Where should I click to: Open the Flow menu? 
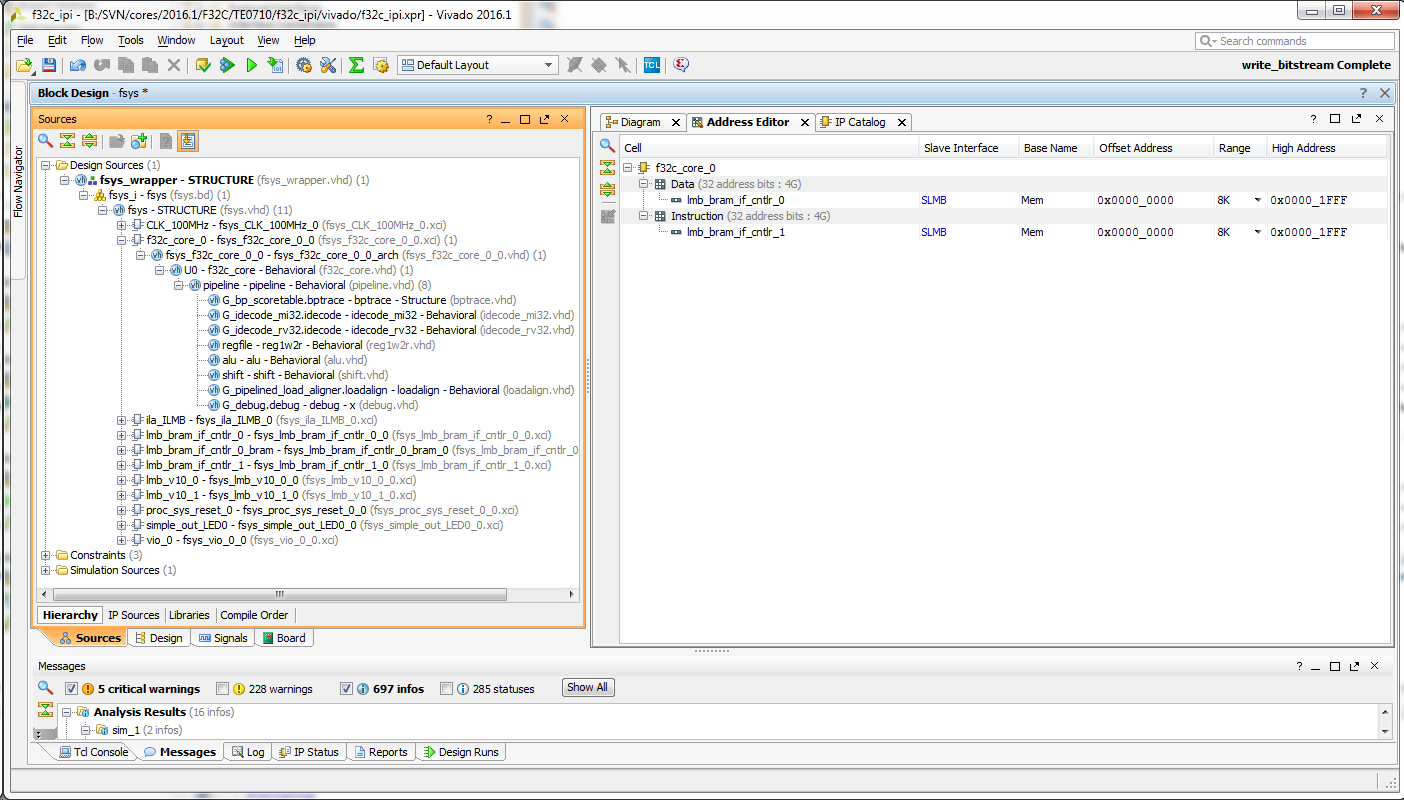92,40
